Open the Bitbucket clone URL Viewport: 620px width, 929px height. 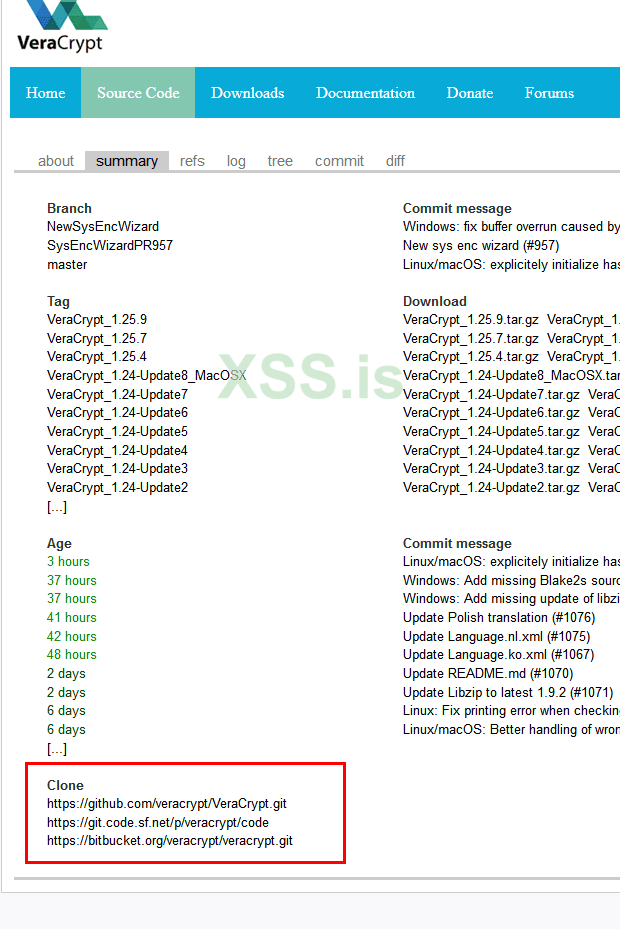170,841
